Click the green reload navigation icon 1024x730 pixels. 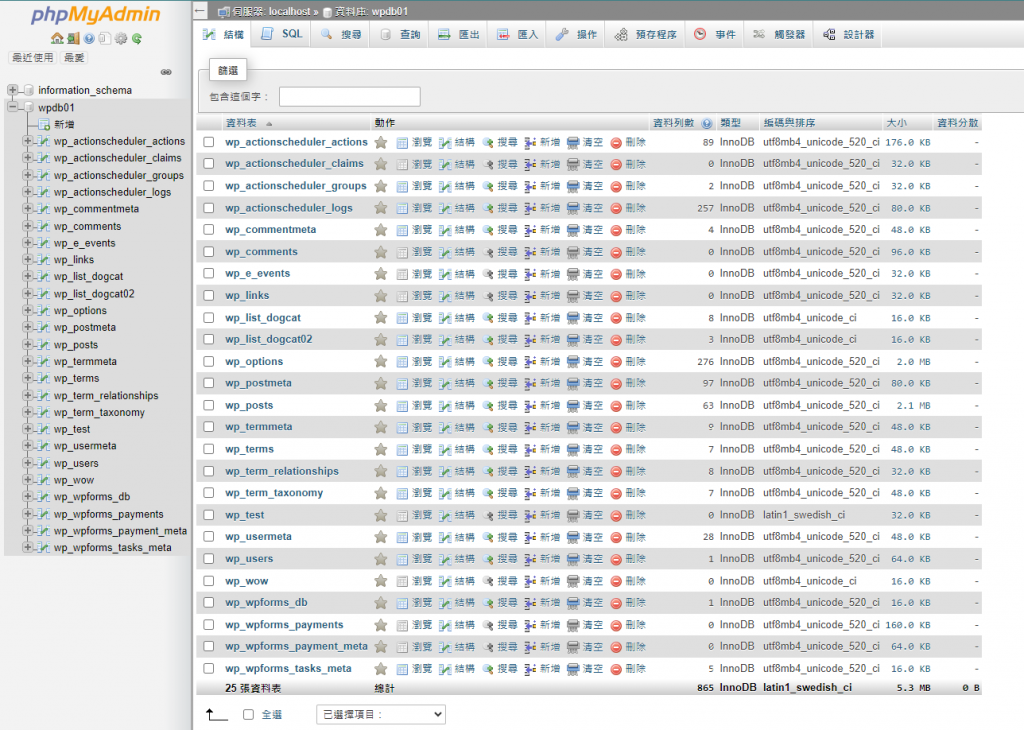coord(137,39)
